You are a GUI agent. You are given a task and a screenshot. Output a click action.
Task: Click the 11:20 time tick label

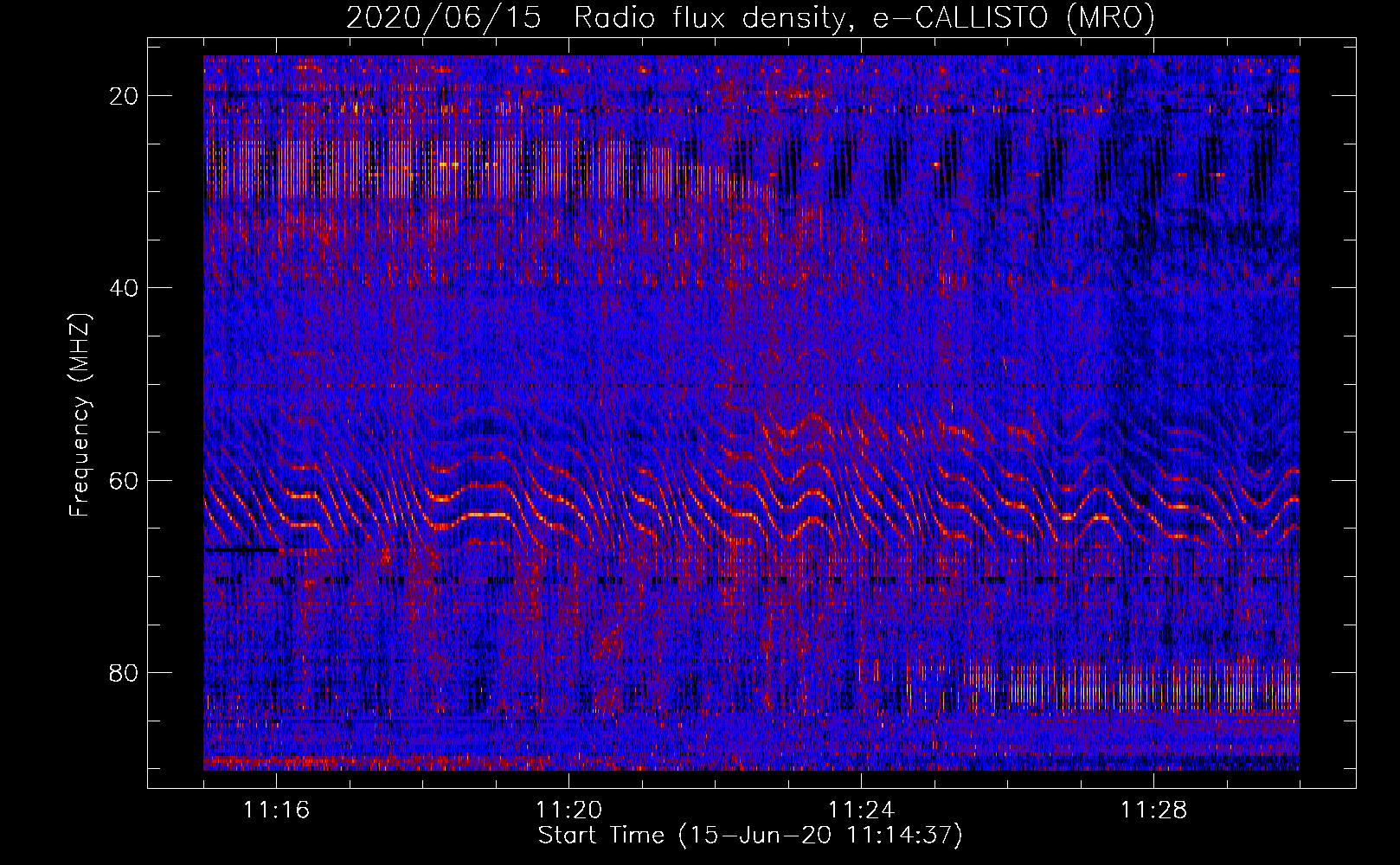(x=569, y=811)
